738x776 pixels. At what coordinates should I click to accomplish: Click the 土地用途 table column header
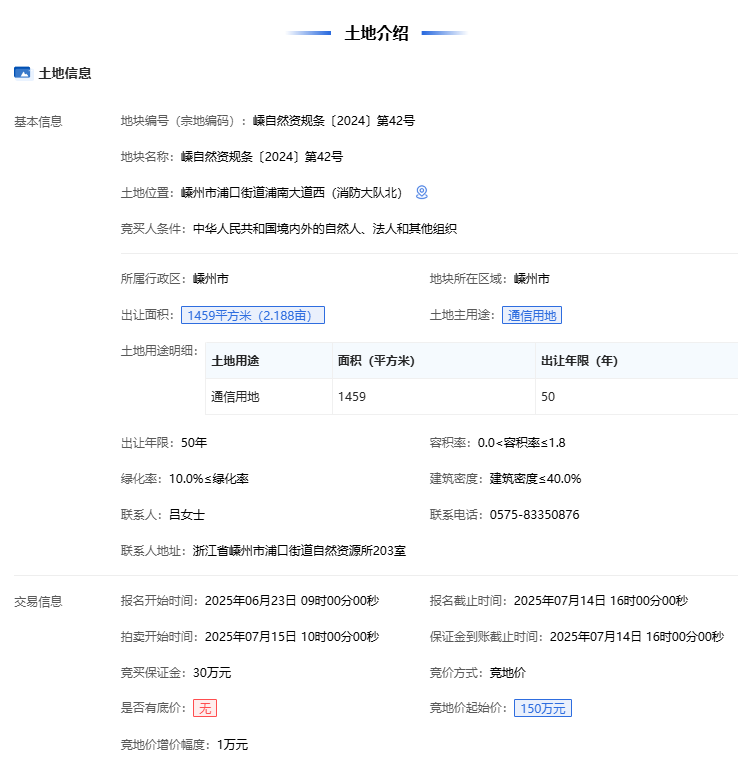pyautogui.click(x=235, y=361)
